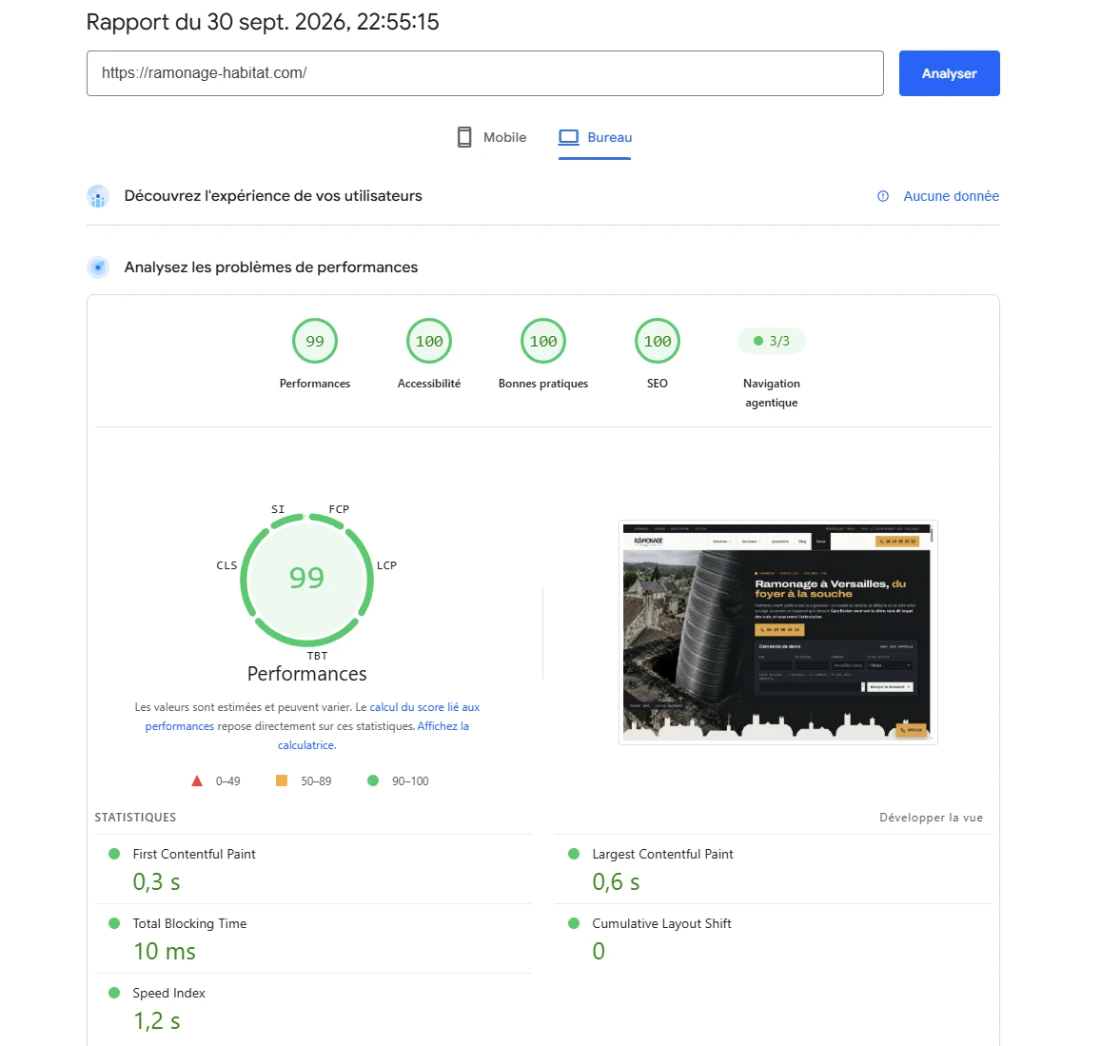This screenshot has height=1046, width=1100.
Task: Expand with Développer la vue
Action: coord(931,818)
